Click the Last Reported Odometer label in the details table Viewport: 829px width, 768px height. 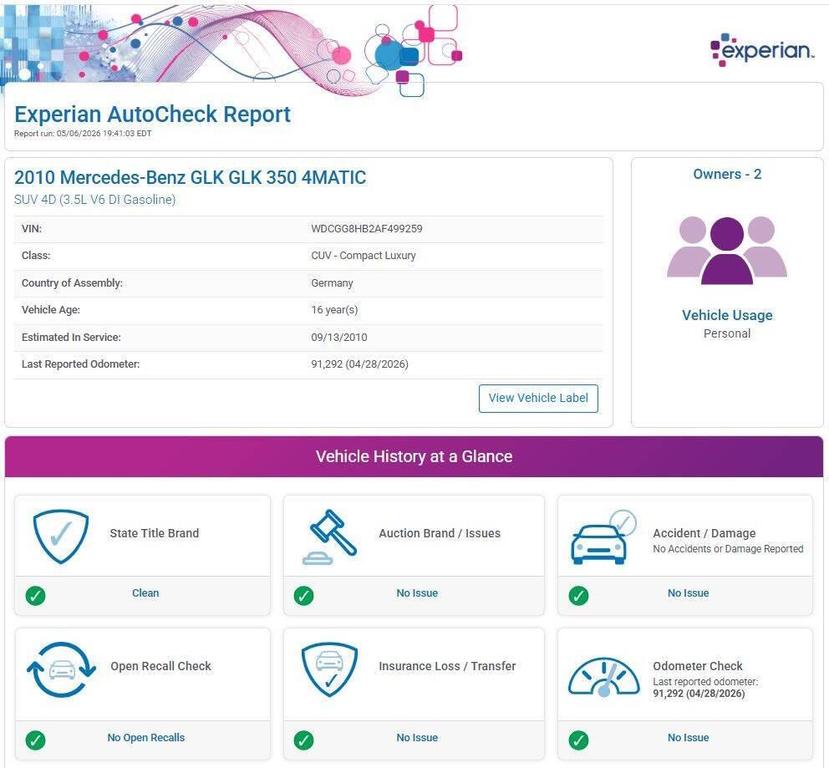80,364
